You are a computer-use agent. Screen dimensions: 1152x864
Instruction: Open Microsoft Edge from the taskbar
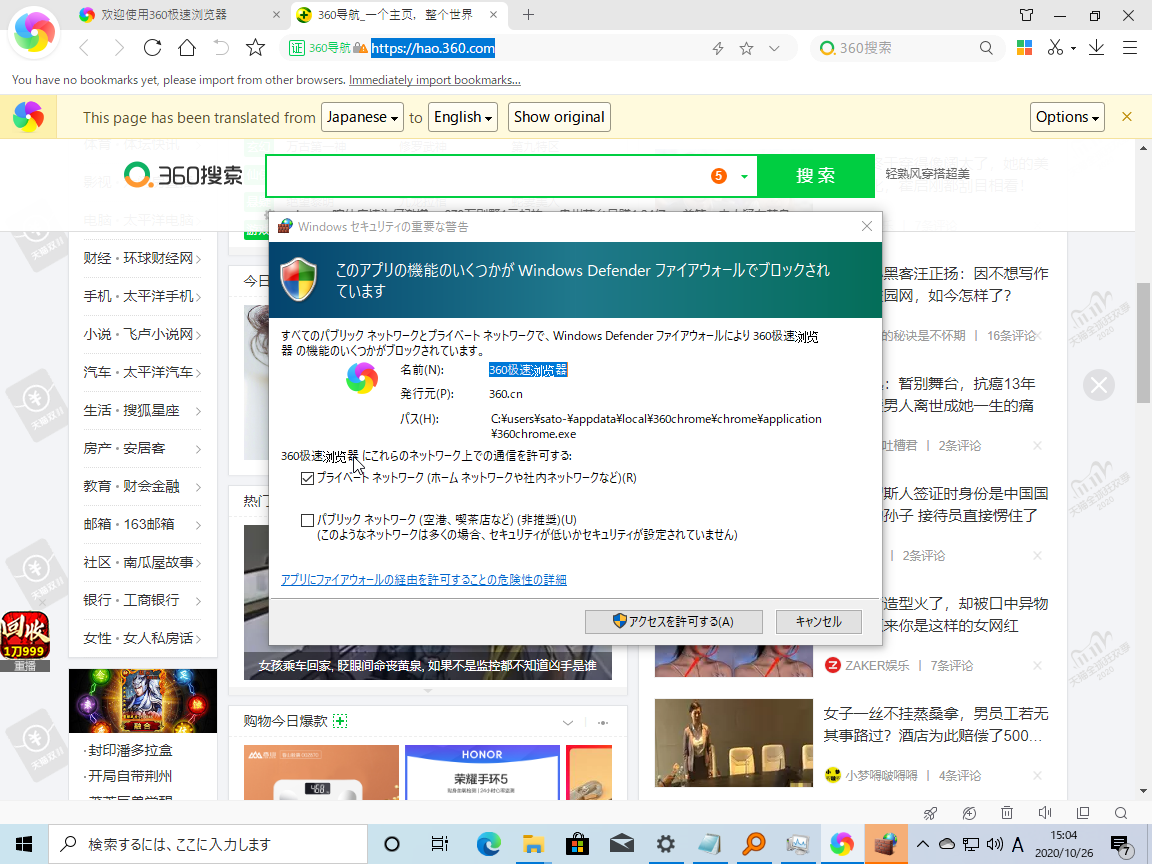(488, 844)
